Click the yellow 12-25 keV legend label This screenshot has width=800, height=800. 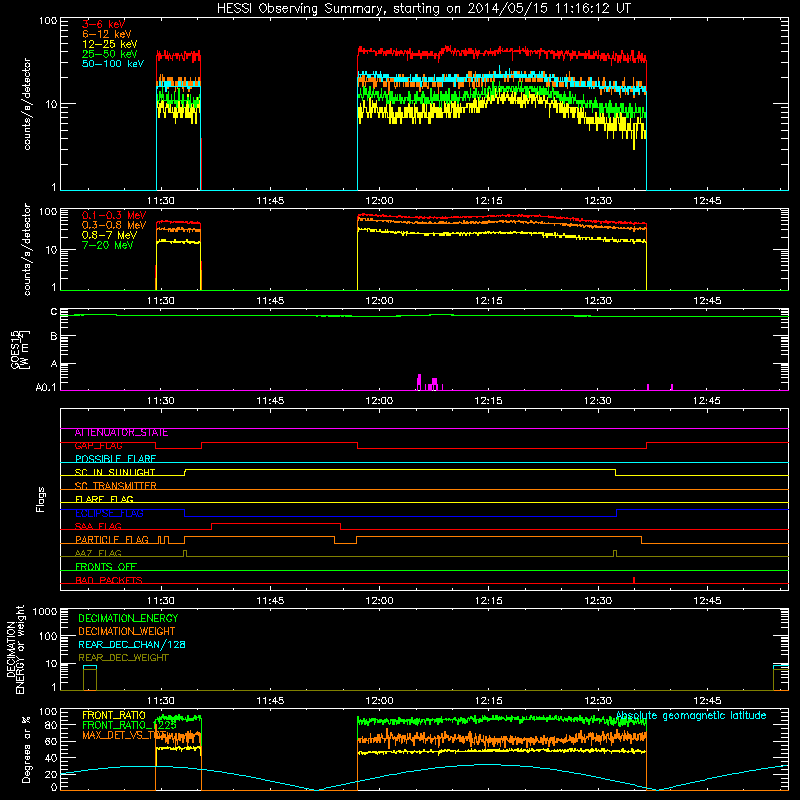[110, 44]
